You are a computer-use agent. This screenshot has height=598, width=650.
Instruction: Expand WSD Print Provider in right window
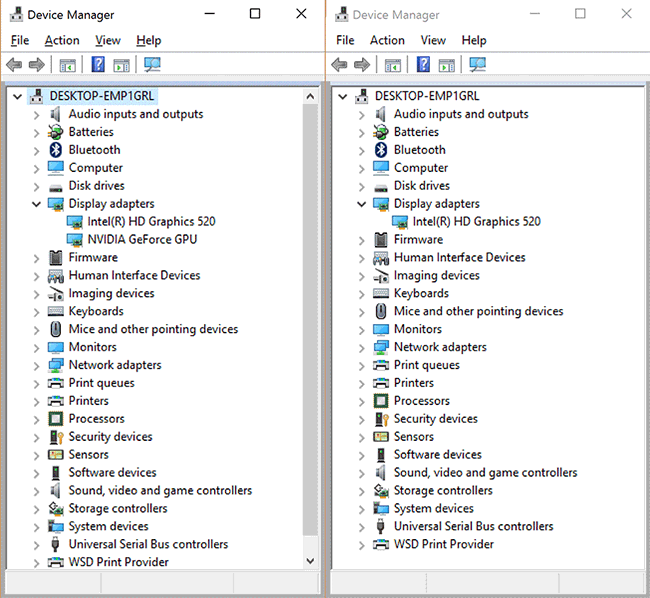(x=362, y=545)
